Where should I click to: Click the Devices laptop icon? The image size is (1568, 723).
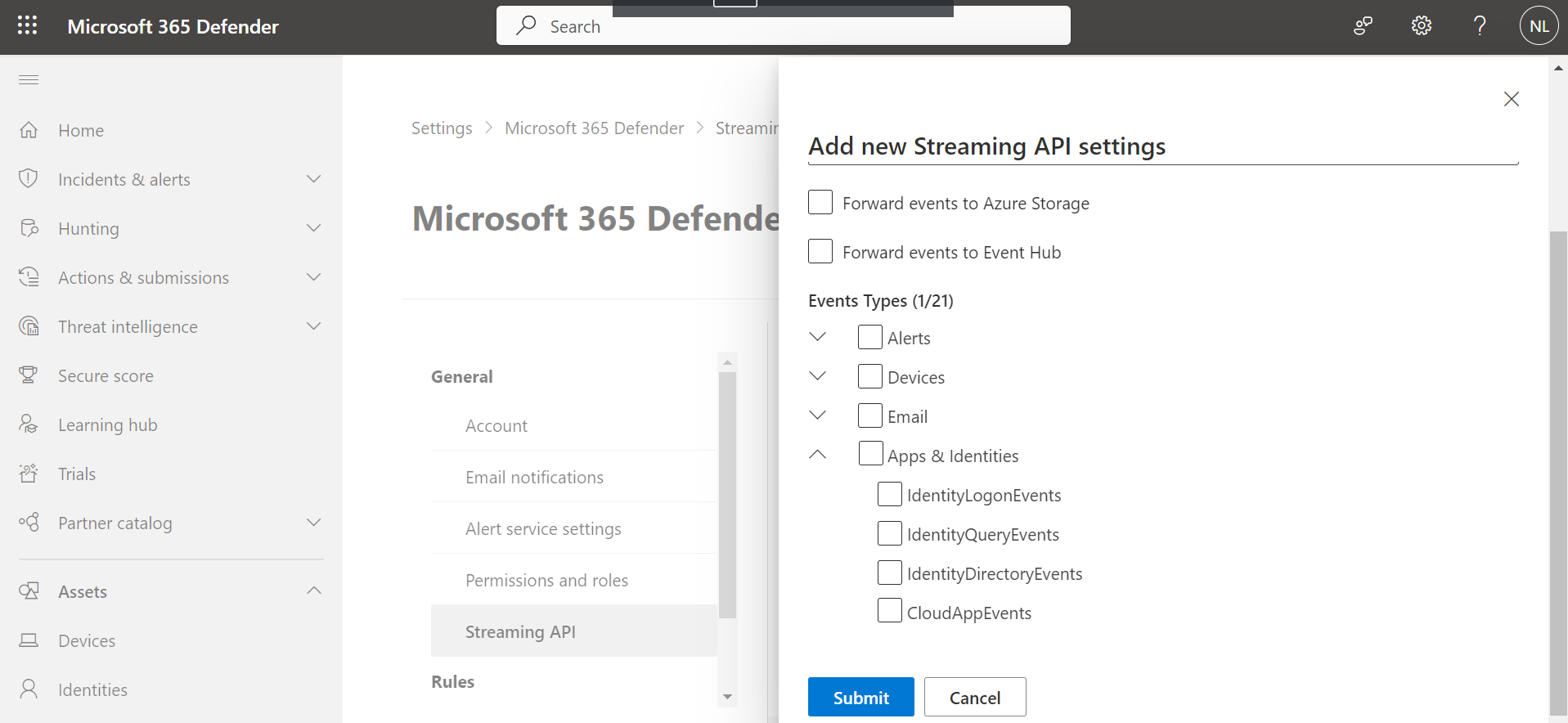click(x=29, y=640)
